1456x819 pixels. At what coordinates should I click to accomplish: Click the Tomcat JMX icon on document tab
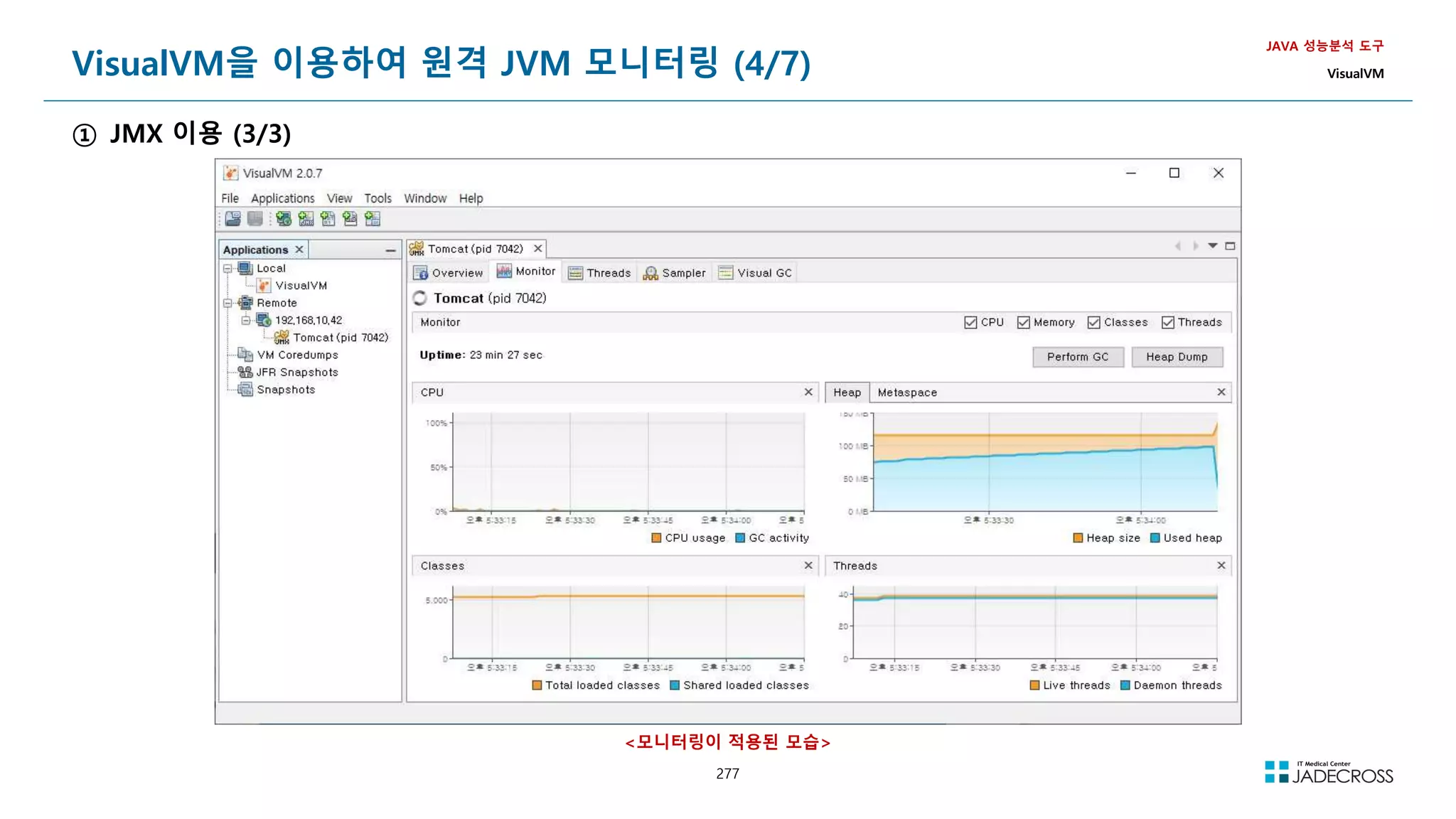click(417, 249)
